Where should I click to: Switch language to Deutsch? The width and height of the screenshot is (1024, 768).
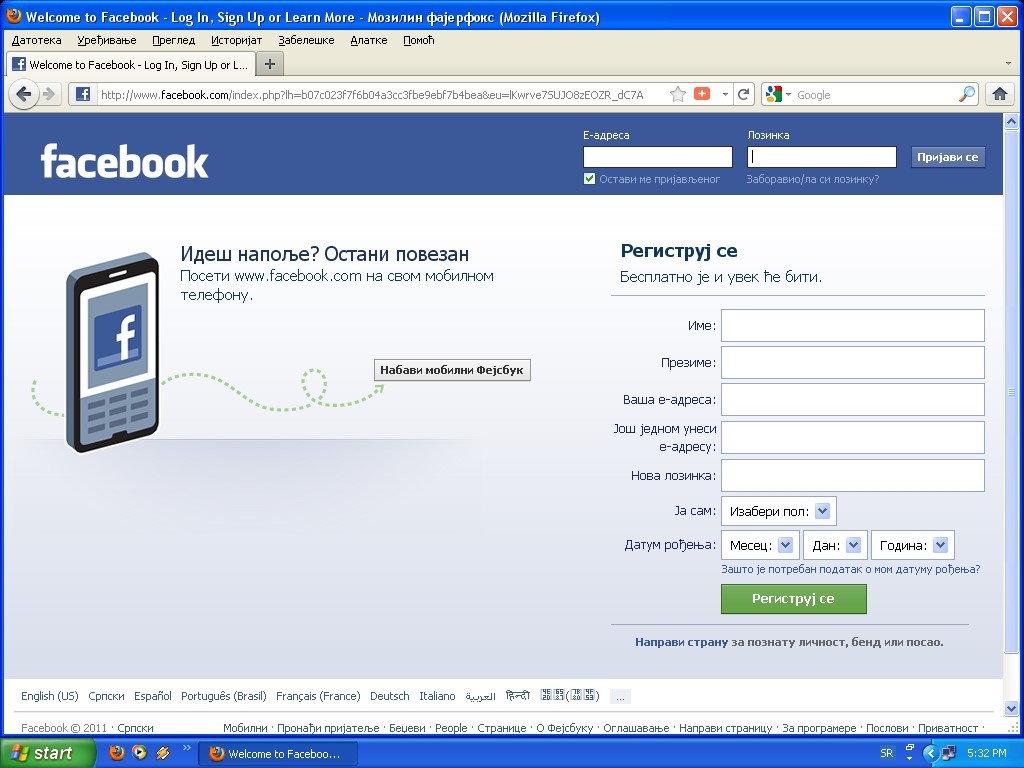[x=390, y=696]
